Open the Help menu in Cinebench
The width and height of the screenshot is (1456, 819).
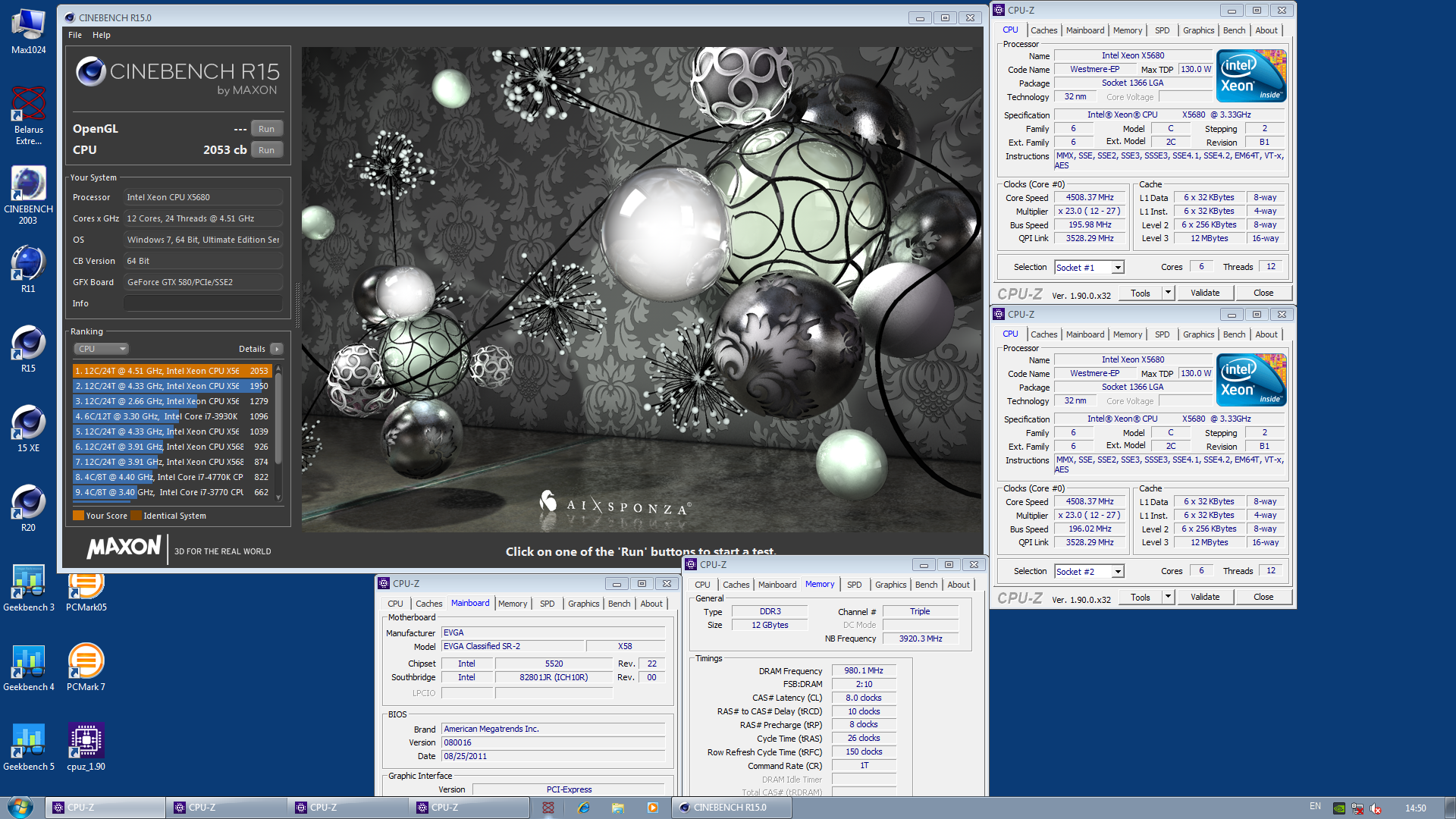coord(102,35)
